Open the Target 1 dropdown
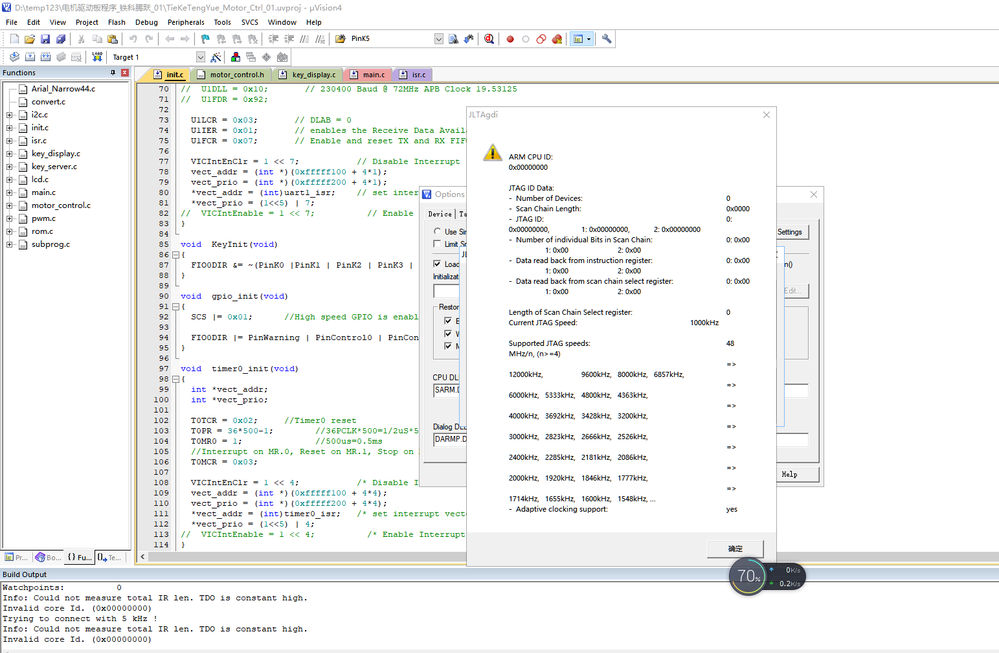Viewport: 999px width, 653px height. coord(200,57)
